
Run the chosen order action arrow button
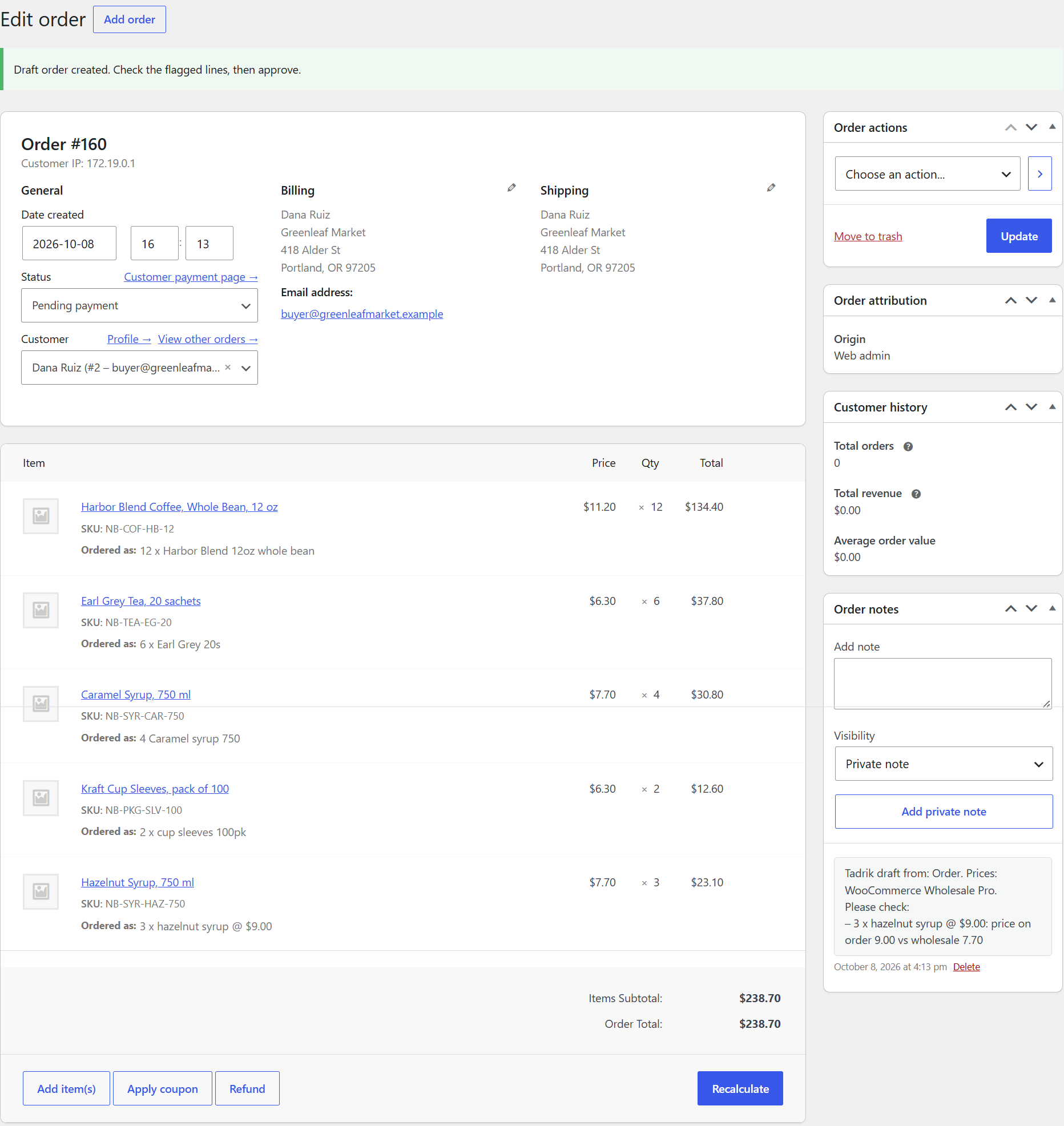1040,174
